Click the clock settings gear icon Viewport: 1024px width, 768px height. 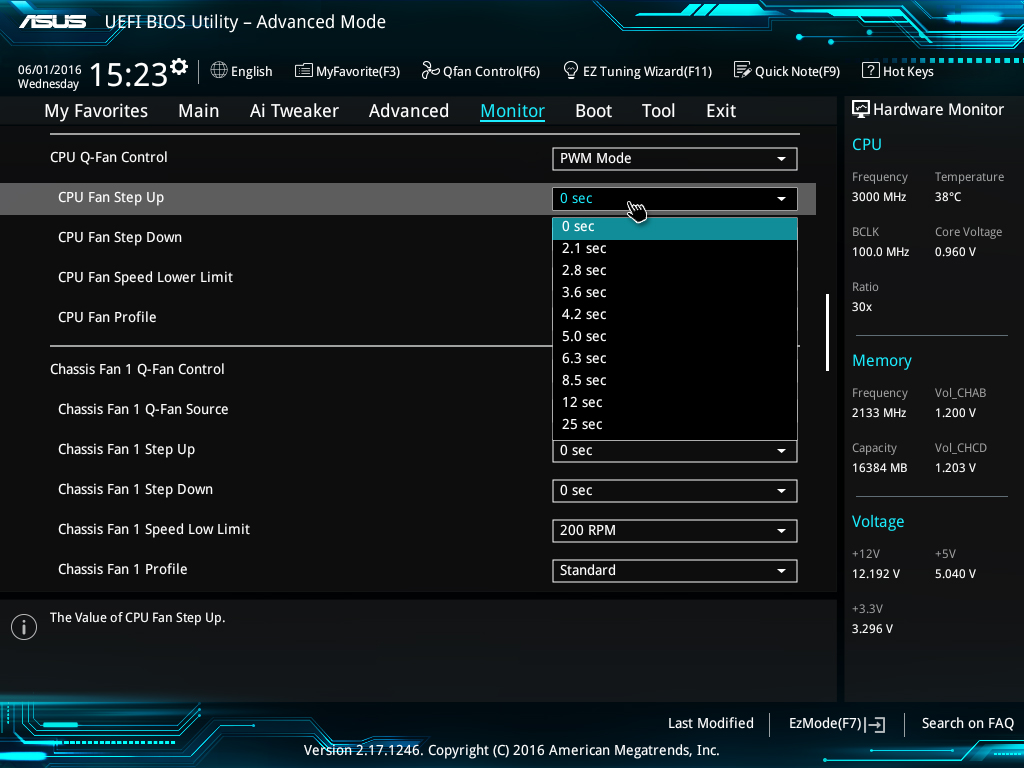point(179,66)
